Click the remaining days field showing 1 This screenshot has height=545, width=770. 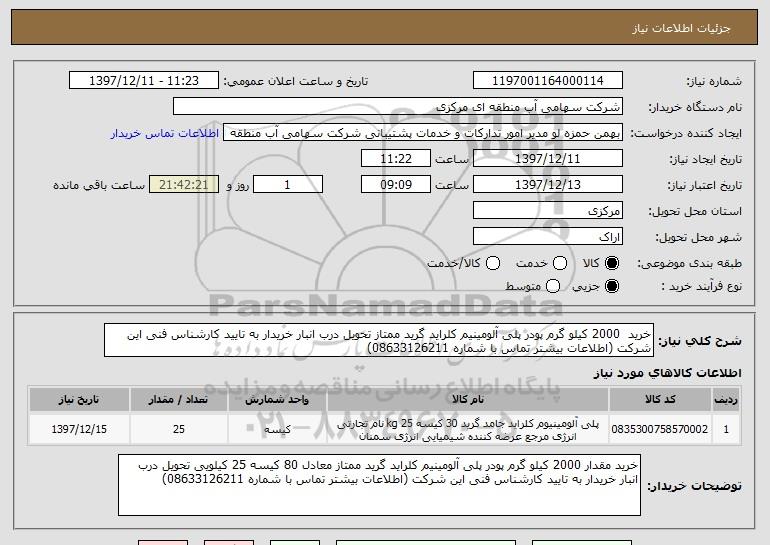(288, 185)
